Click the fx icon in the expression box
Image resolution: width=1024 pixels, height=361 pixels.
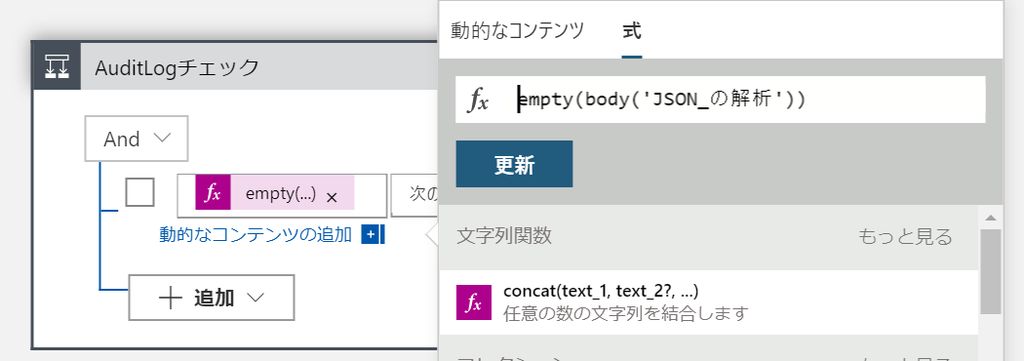[479, 100]
